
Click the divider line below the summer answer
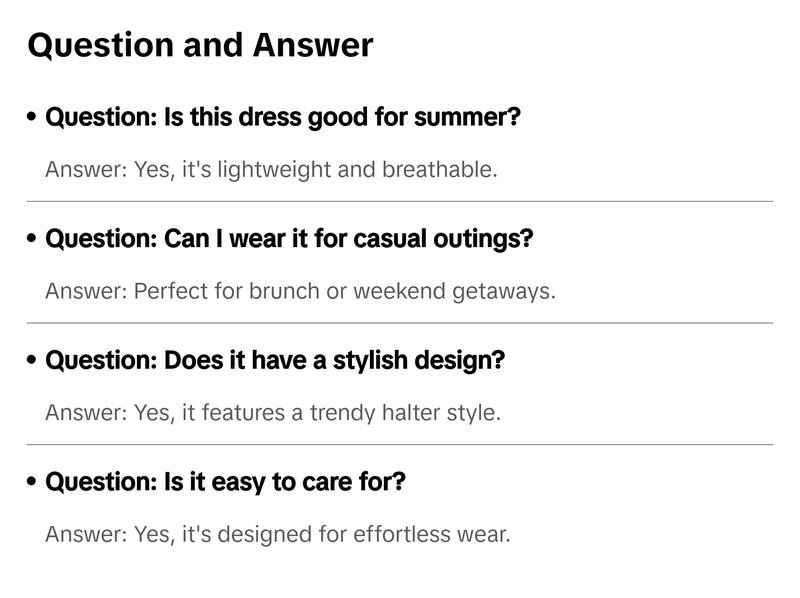tap(400, 201)
